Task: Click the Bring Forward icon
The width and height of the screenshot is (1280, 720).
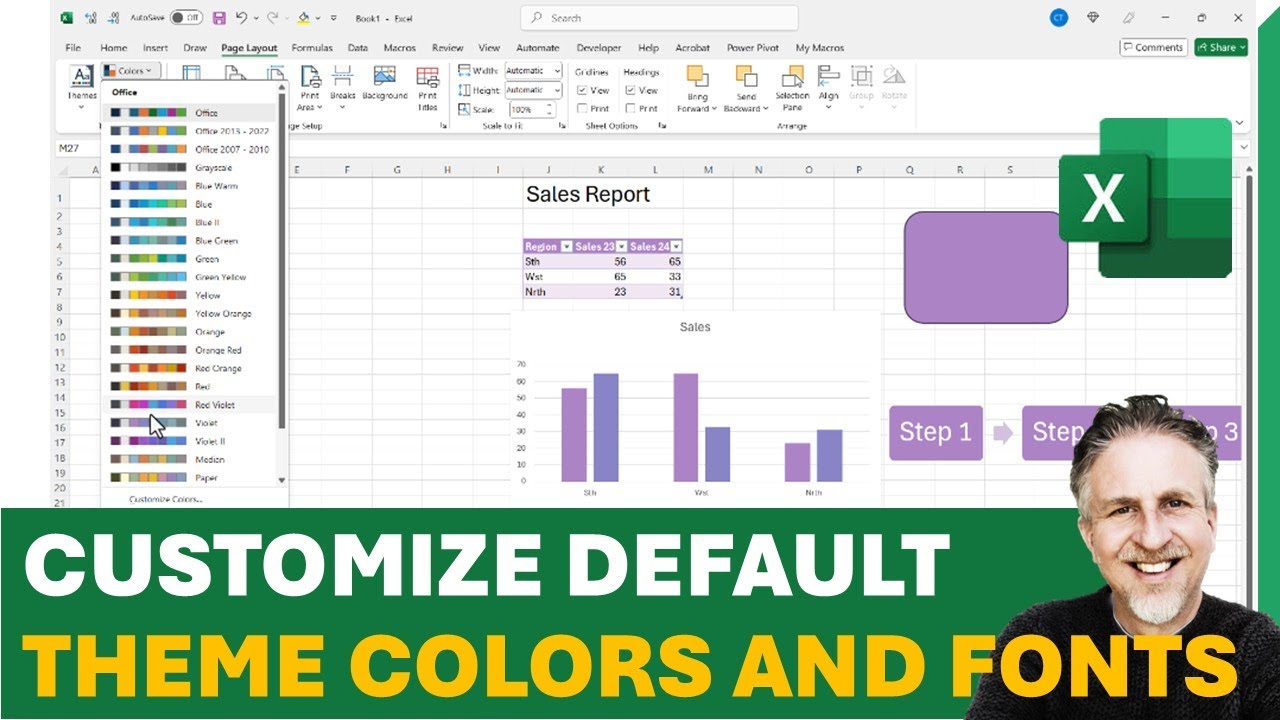Action: pyautogui.click(x=697, y=77)
